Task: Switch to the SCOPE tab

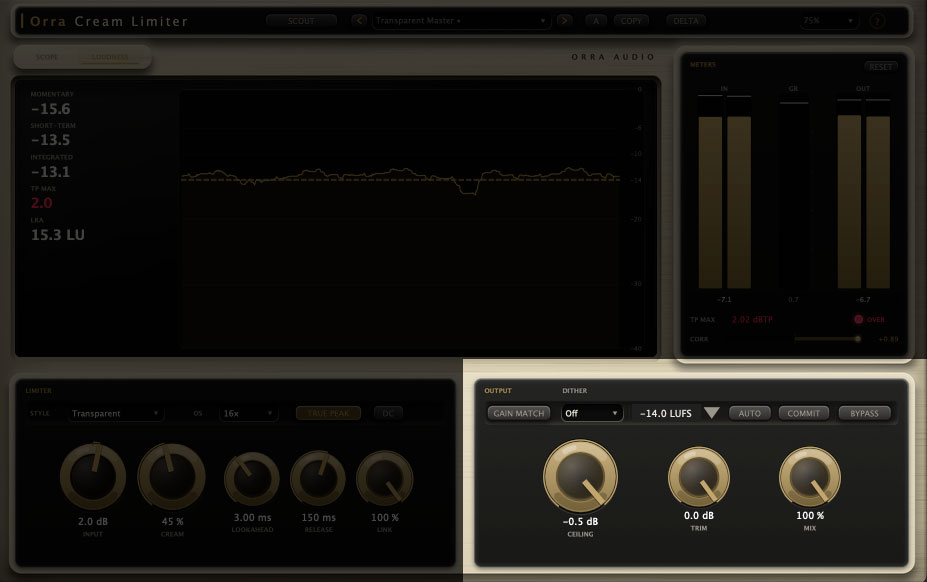Action: click(x=47, y=57)
